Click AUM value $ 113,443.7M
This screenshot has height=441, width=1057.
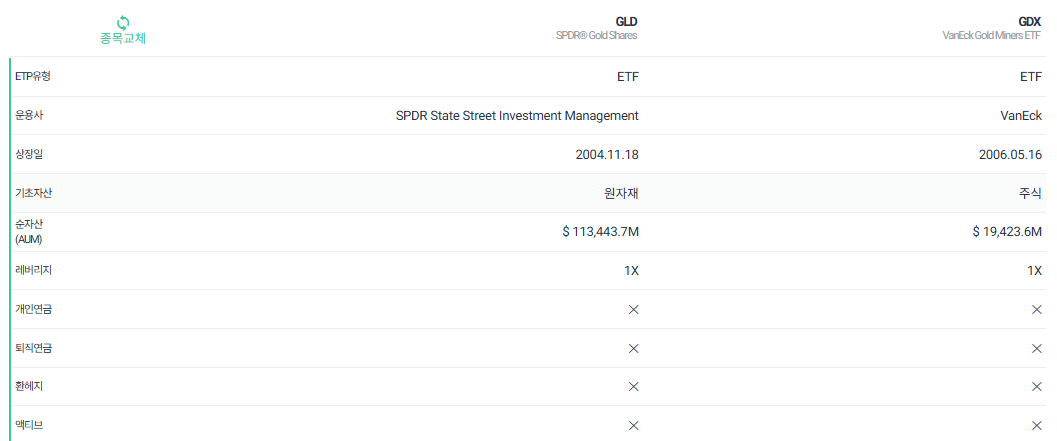(601, 232)
